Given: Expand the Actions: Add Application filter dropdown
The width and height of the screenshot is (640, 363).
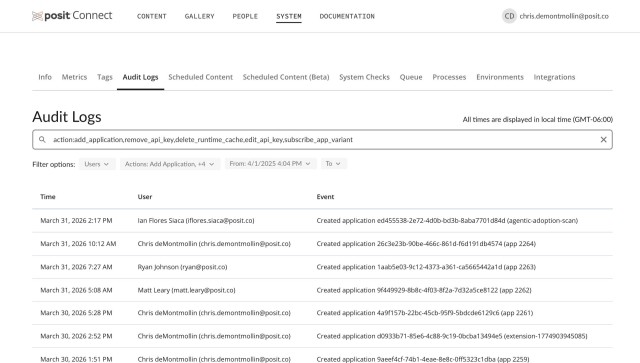Looking at the screenshot, I should [169, 164].
